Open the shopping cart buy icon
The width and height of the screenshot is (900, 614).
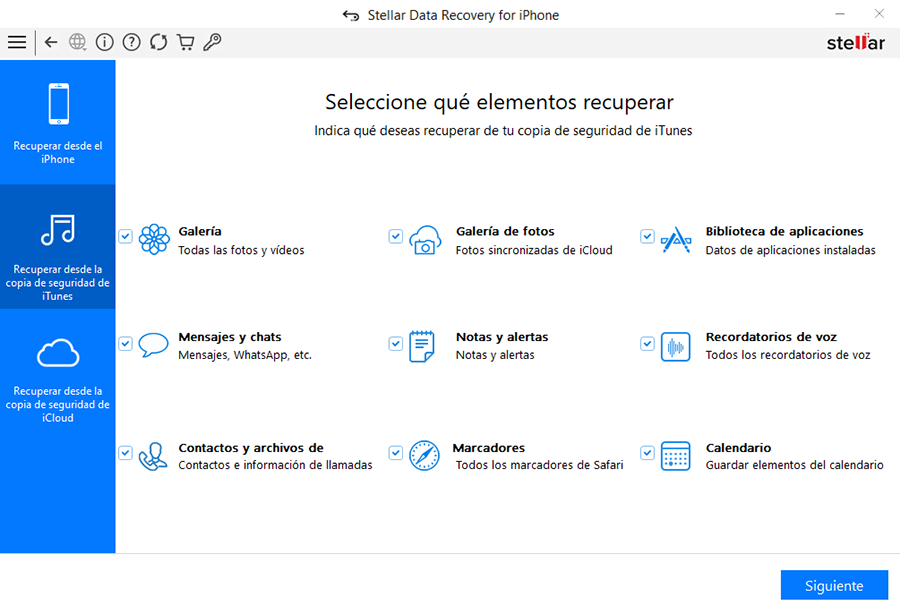tap(185, 42)
